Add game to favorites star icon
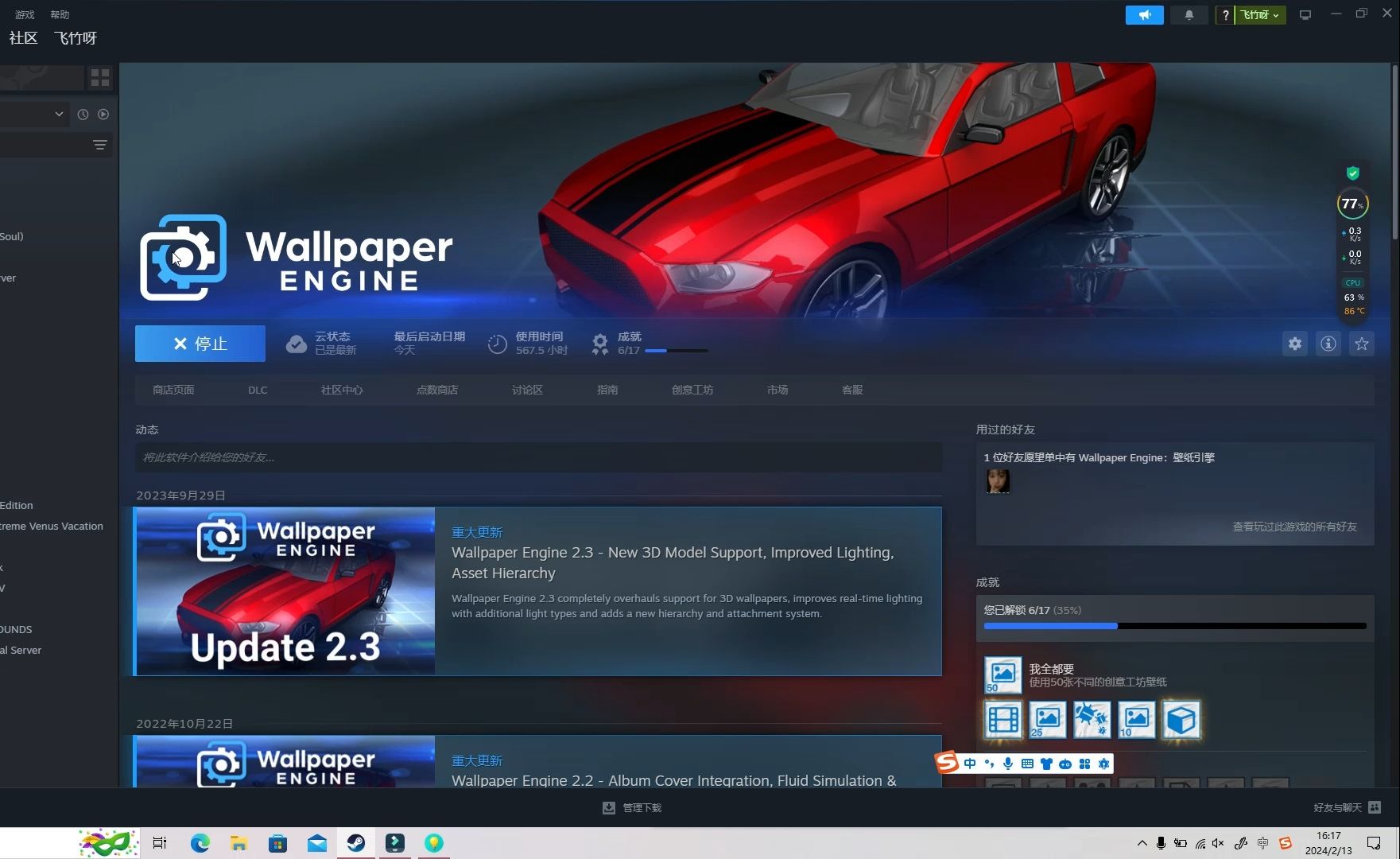1400x859 pixels. [1362, 344]
